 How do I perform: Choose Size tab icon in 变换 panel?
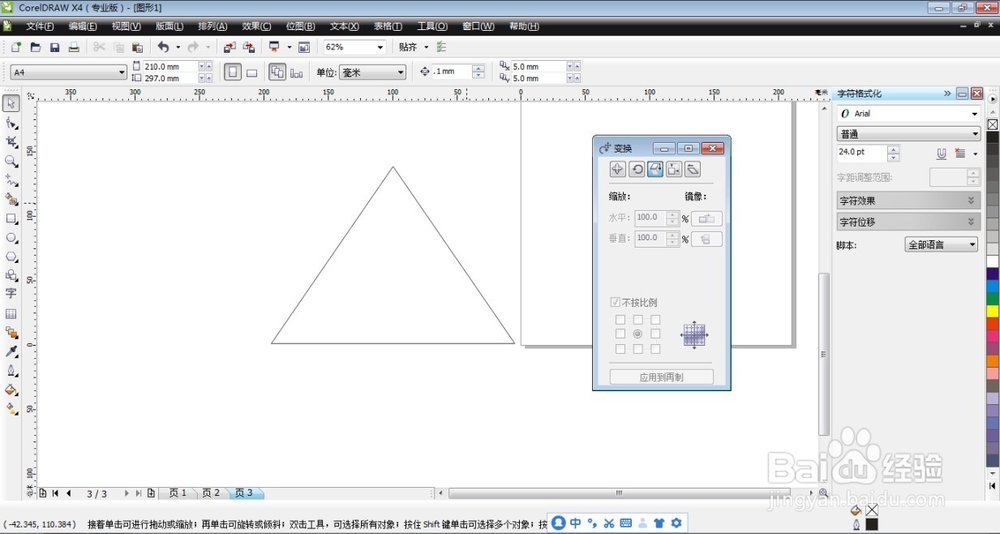tap(674, 169)
